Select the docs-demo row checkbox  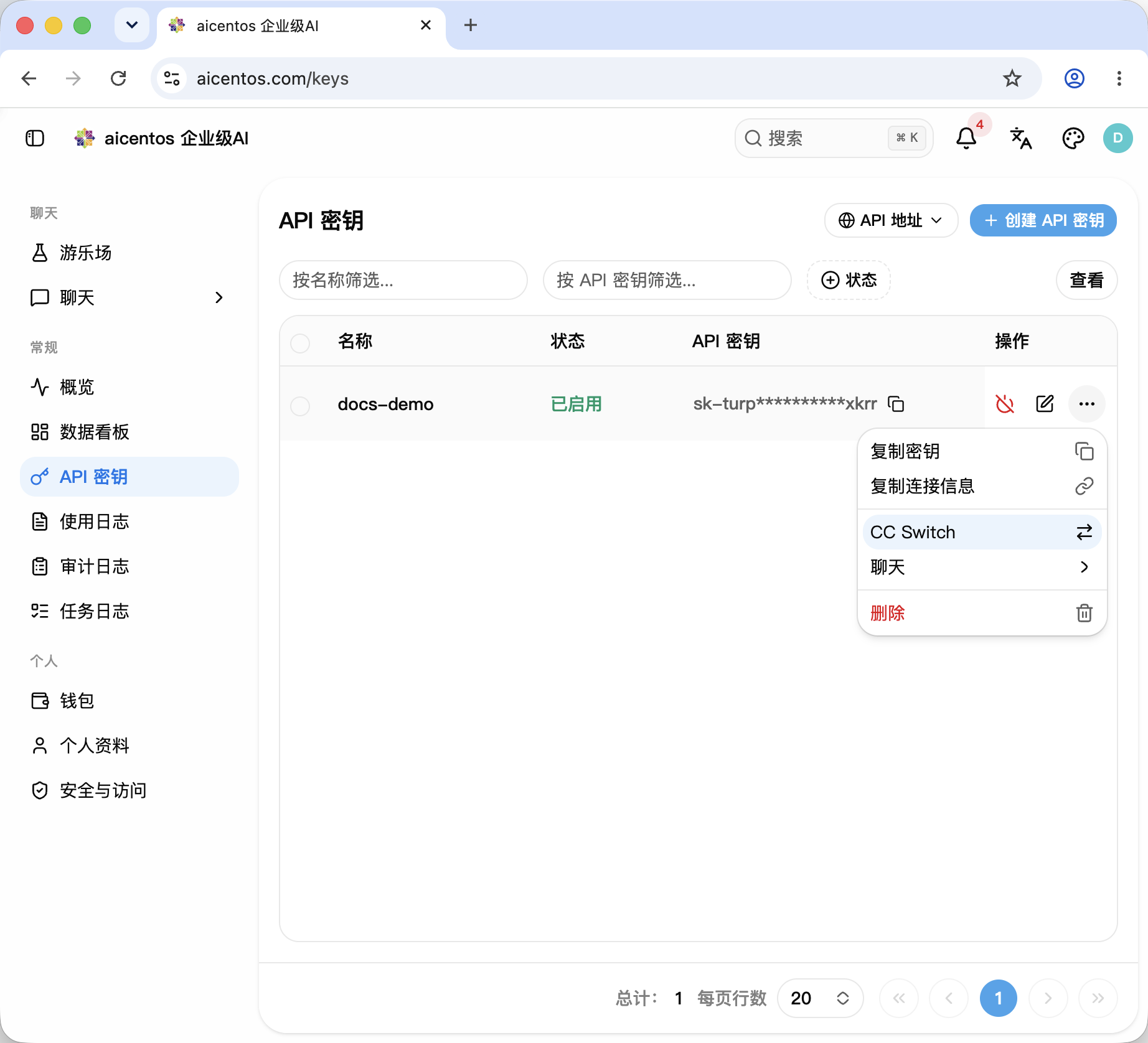tap(300, 406)
